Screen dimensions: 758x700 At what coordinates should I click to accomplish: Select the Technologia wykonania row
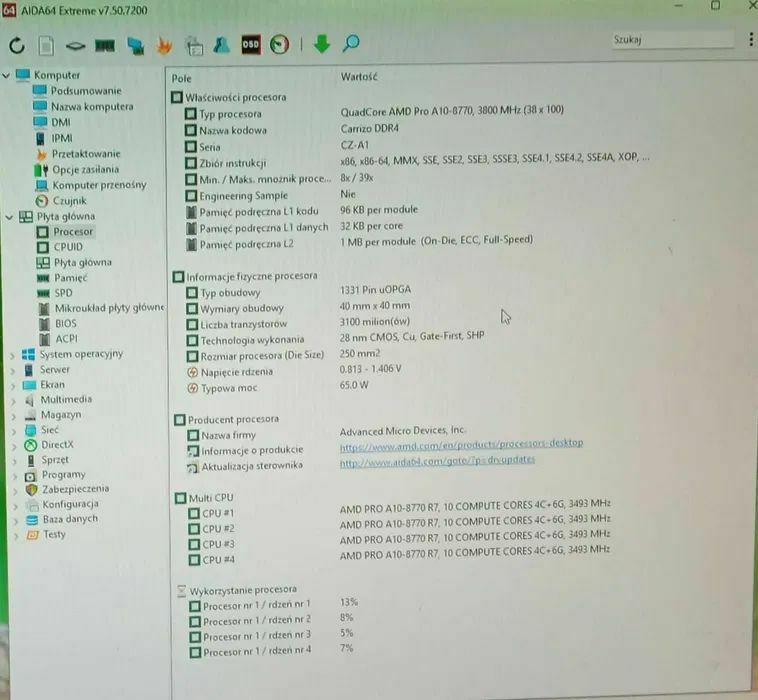pos(335,339)
